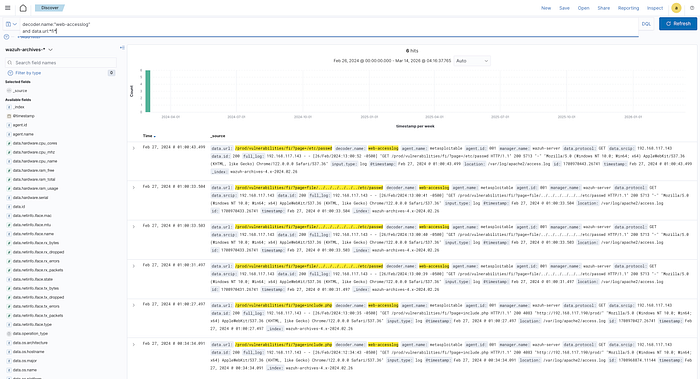Expand the document row at 01:00:27.497
This screenshot has width=700, height=379.
pyautogui.click(x=133, y=305)
